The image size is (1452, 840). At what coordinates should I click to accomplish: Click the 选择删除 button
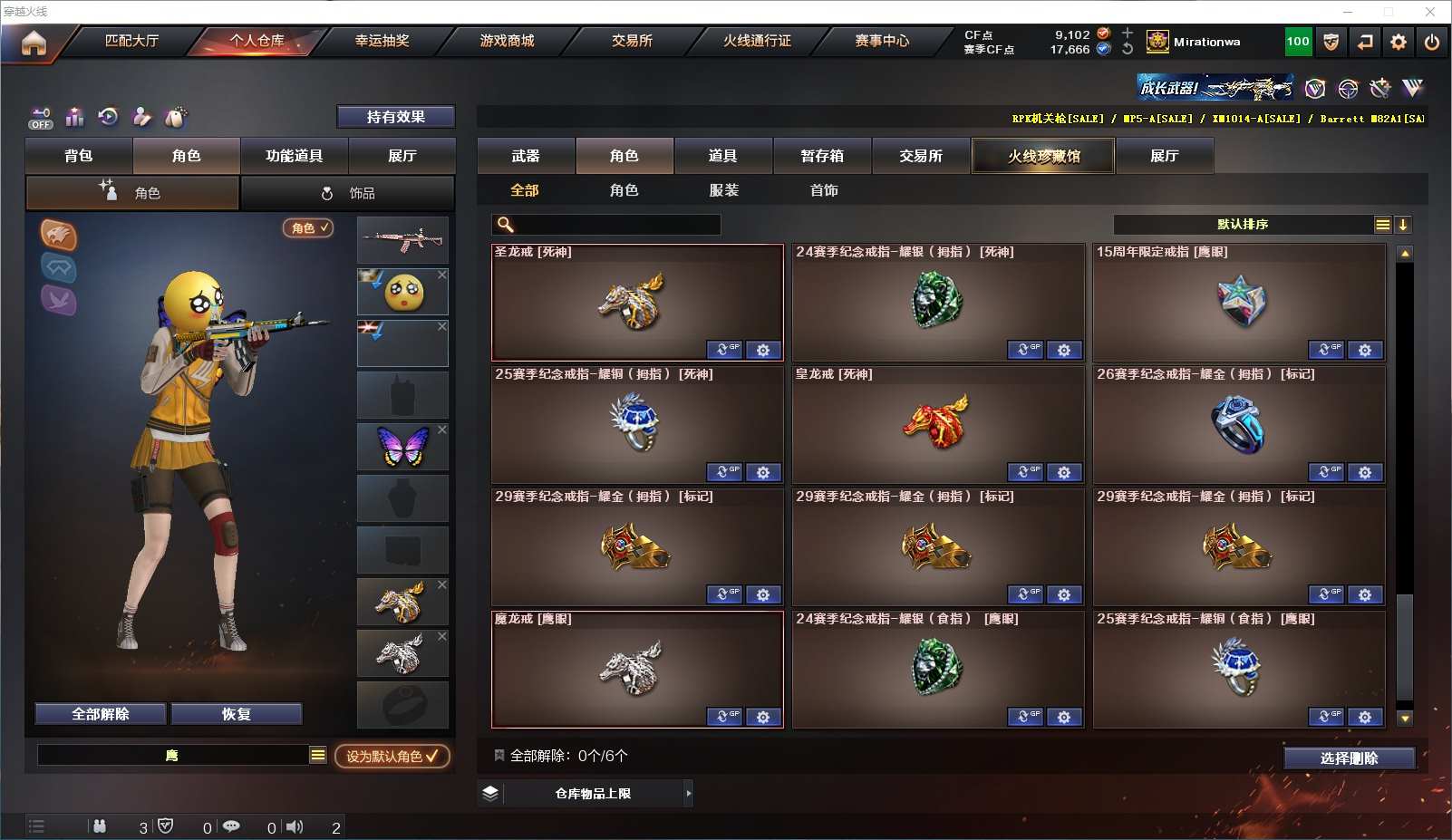click(1350, 758)
